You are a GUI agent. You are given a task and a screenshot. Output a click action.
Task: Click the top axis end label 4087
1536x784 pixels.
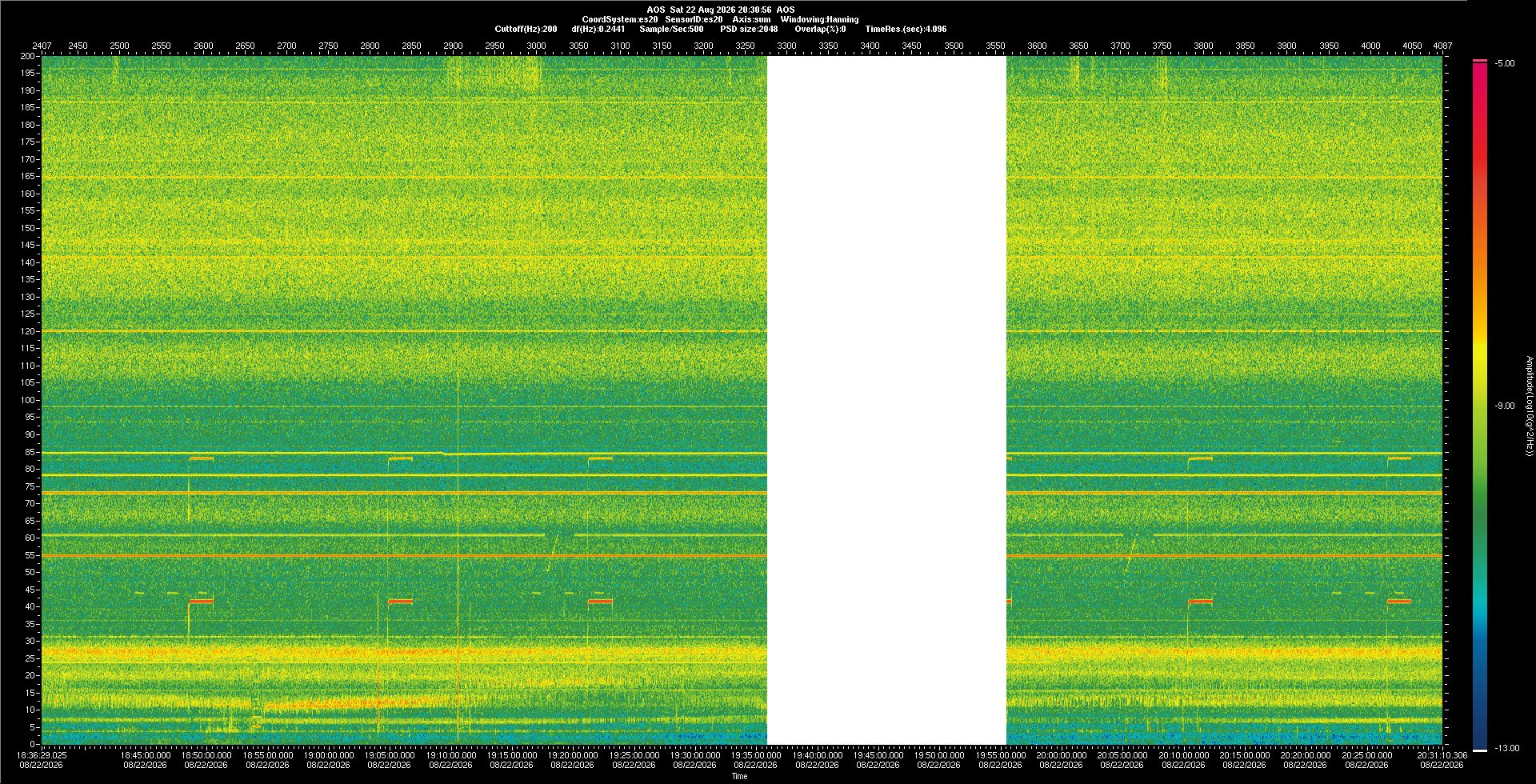click(x=1442, y=46)
